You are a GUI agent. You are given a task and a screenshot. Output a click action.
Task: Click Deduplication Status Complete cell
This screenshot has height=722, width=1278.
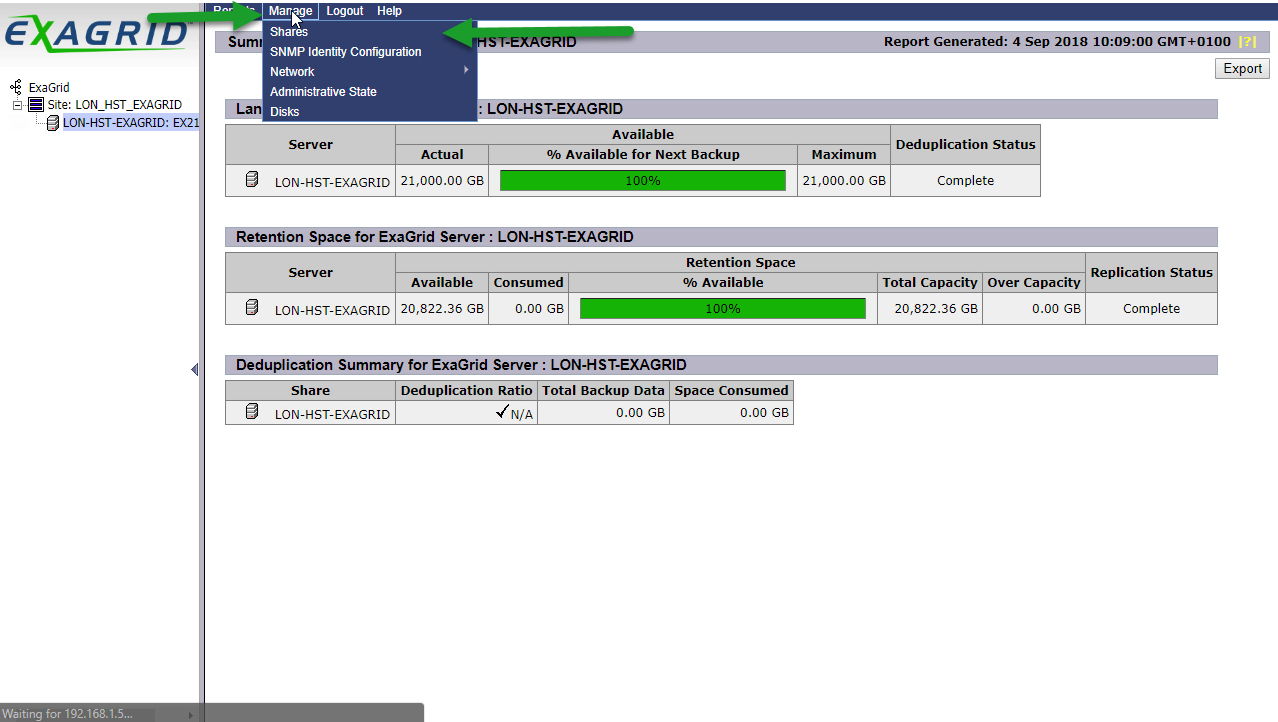tap(965, 181)
